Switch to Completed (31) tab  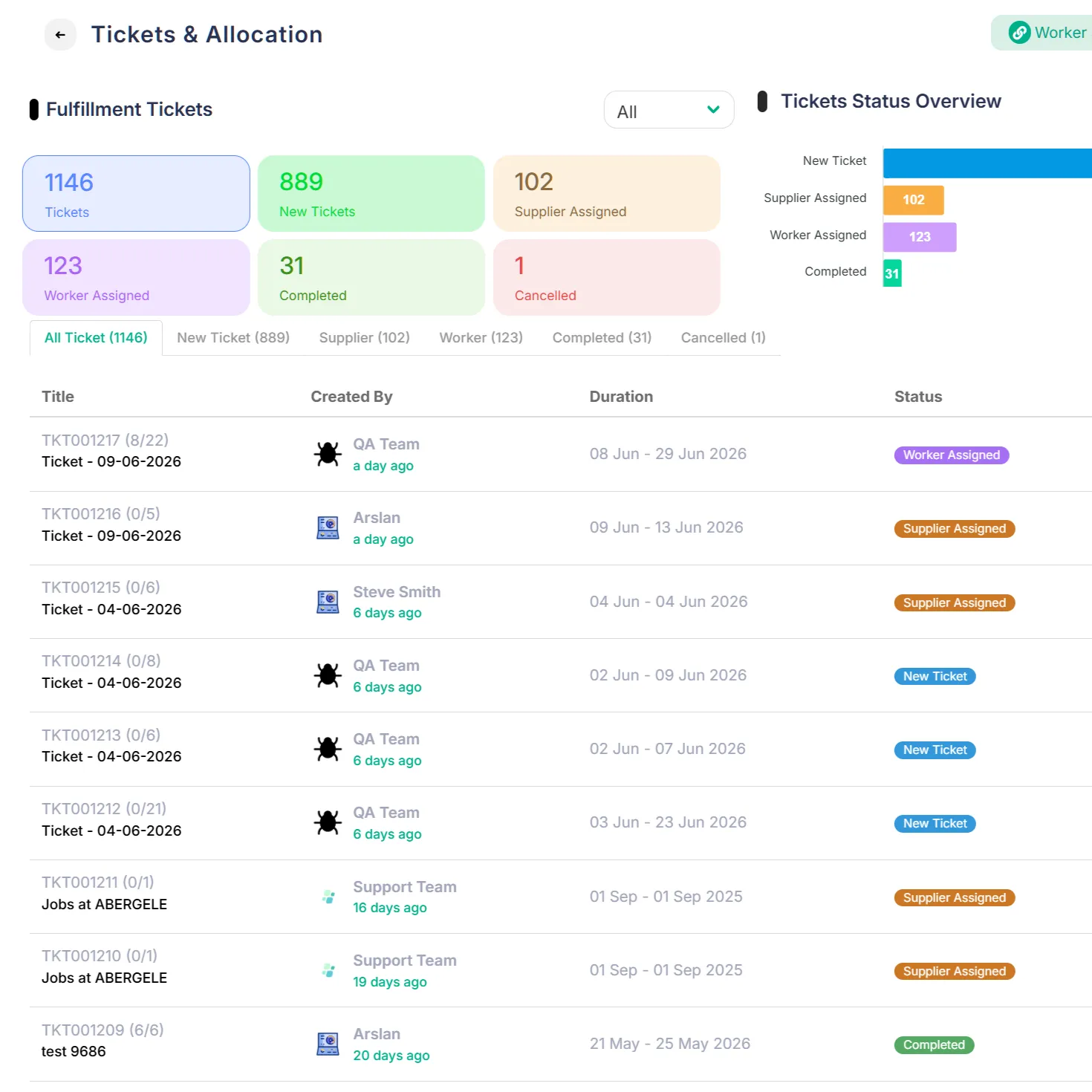602,338
